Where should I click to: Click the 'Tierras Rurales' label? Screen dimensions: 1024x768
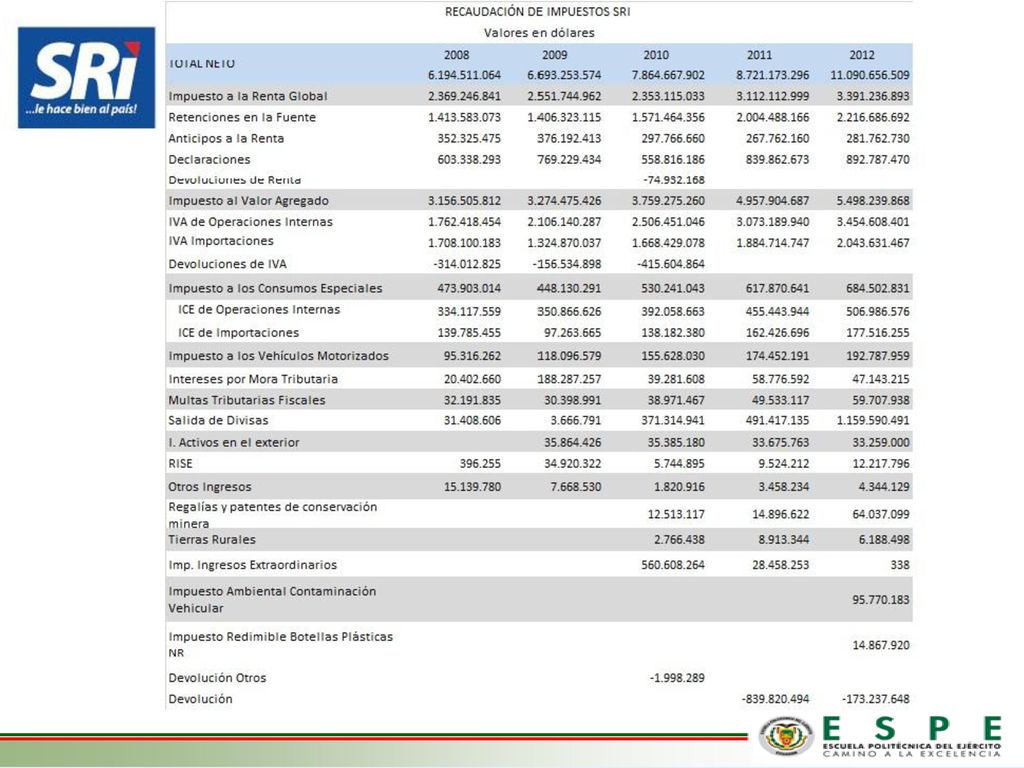[x=212, y=540]
